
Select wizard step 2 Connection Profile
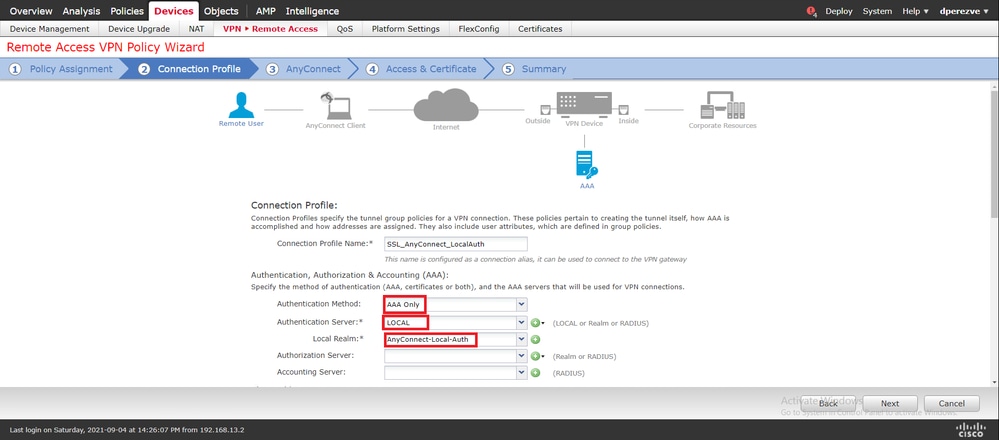click(x=190, y=69)
